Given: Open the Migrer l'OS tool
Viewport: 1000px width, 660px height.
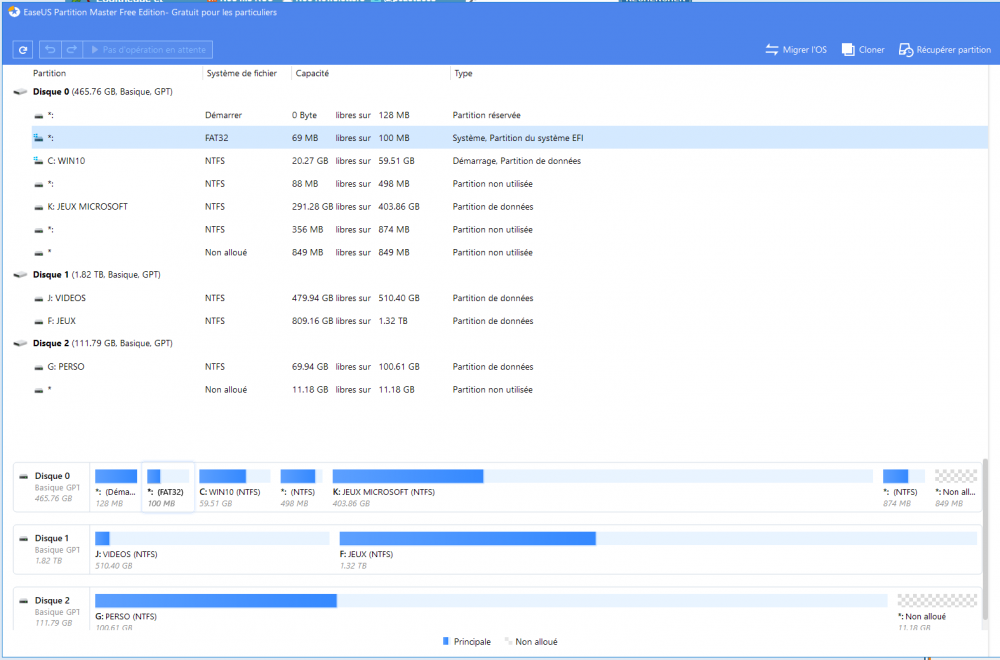Looking at the screenshot, I should [x=796, y=49].
